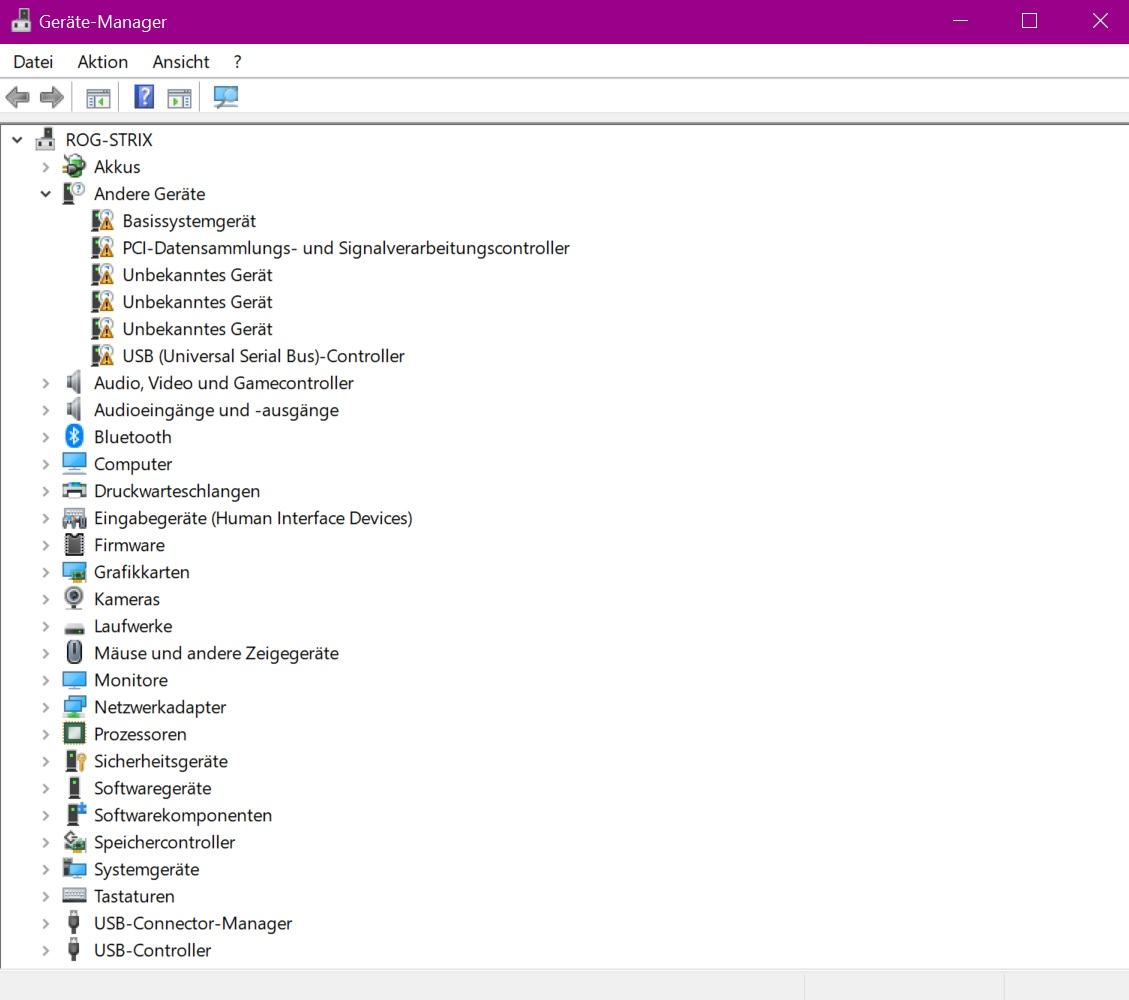This screenshot has width=1129, height=1000.
Task: Expand the Computer category
Action: click(45, 464)
